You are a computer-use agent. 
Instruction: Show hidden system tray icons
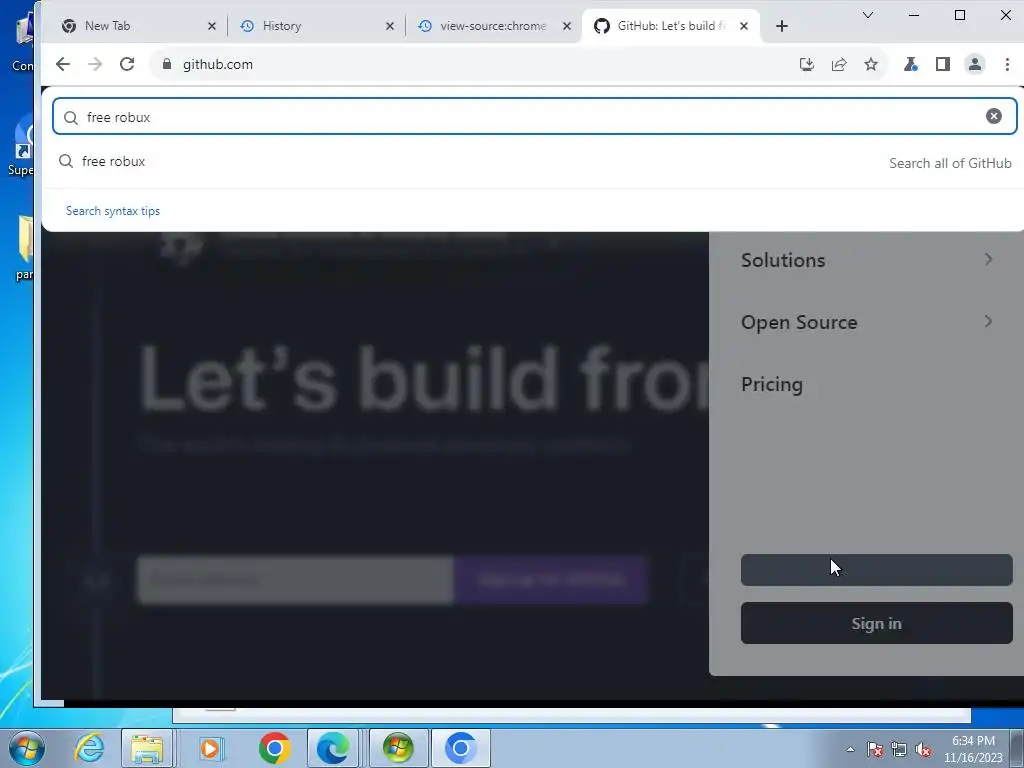click(850, 749)
